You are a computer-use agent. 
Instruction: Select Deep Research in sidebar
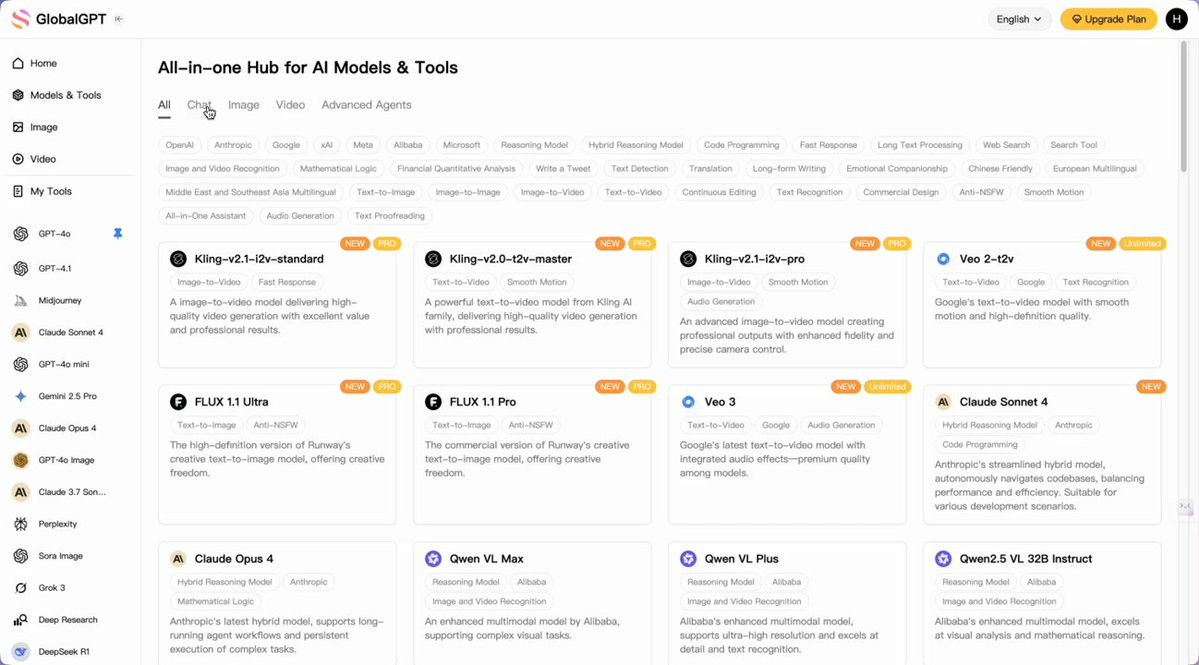click(68, 620)
